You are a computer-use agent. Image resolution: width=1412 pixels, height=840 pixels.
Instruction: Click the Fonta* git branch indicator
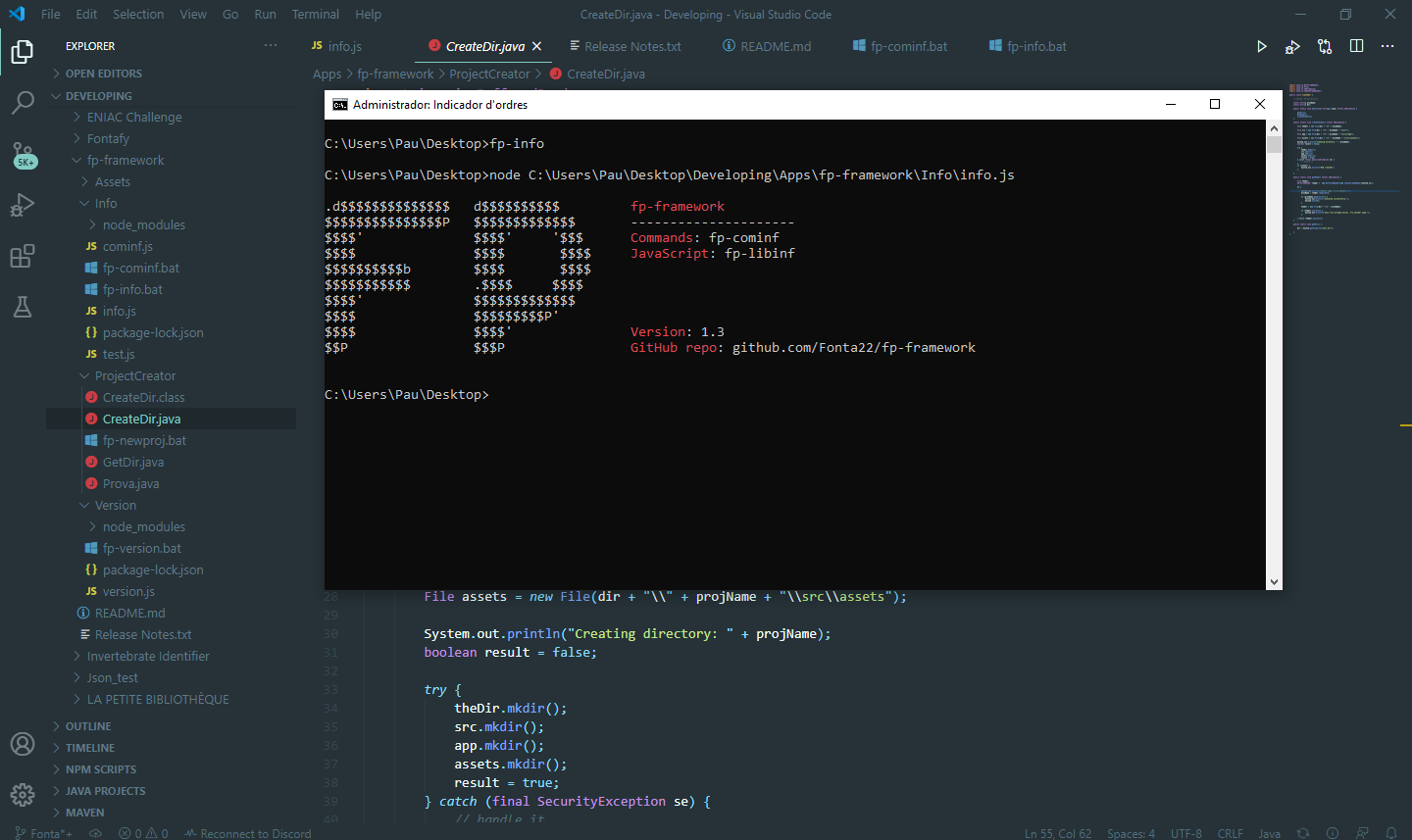coord(44,833)
